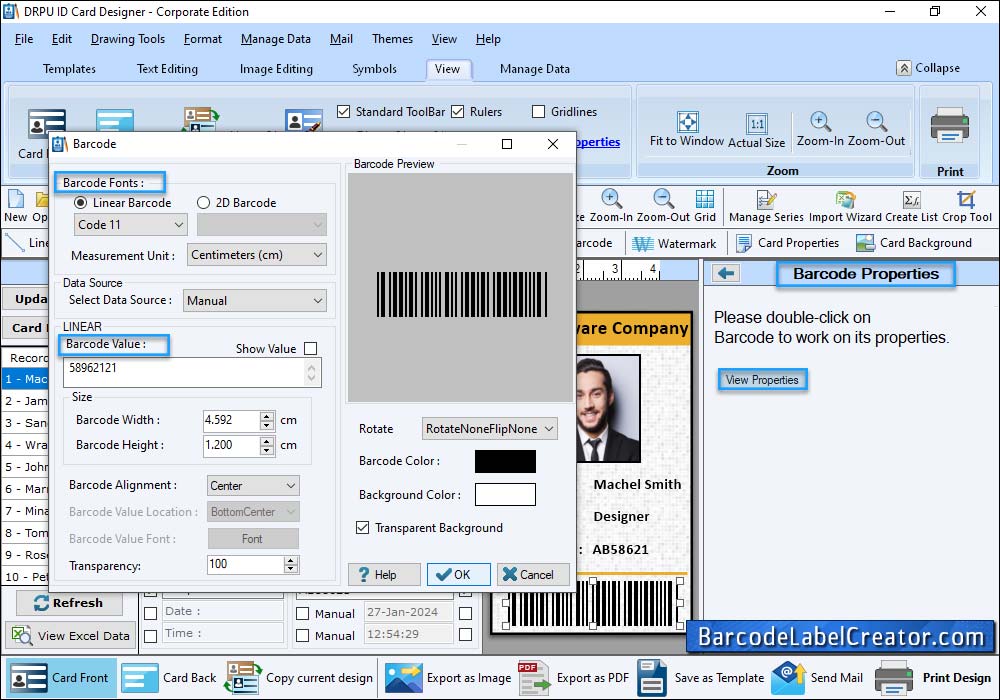Click the Save as Template icon
The height and width of the screenshot is (700, 1000).
[652, 678]
